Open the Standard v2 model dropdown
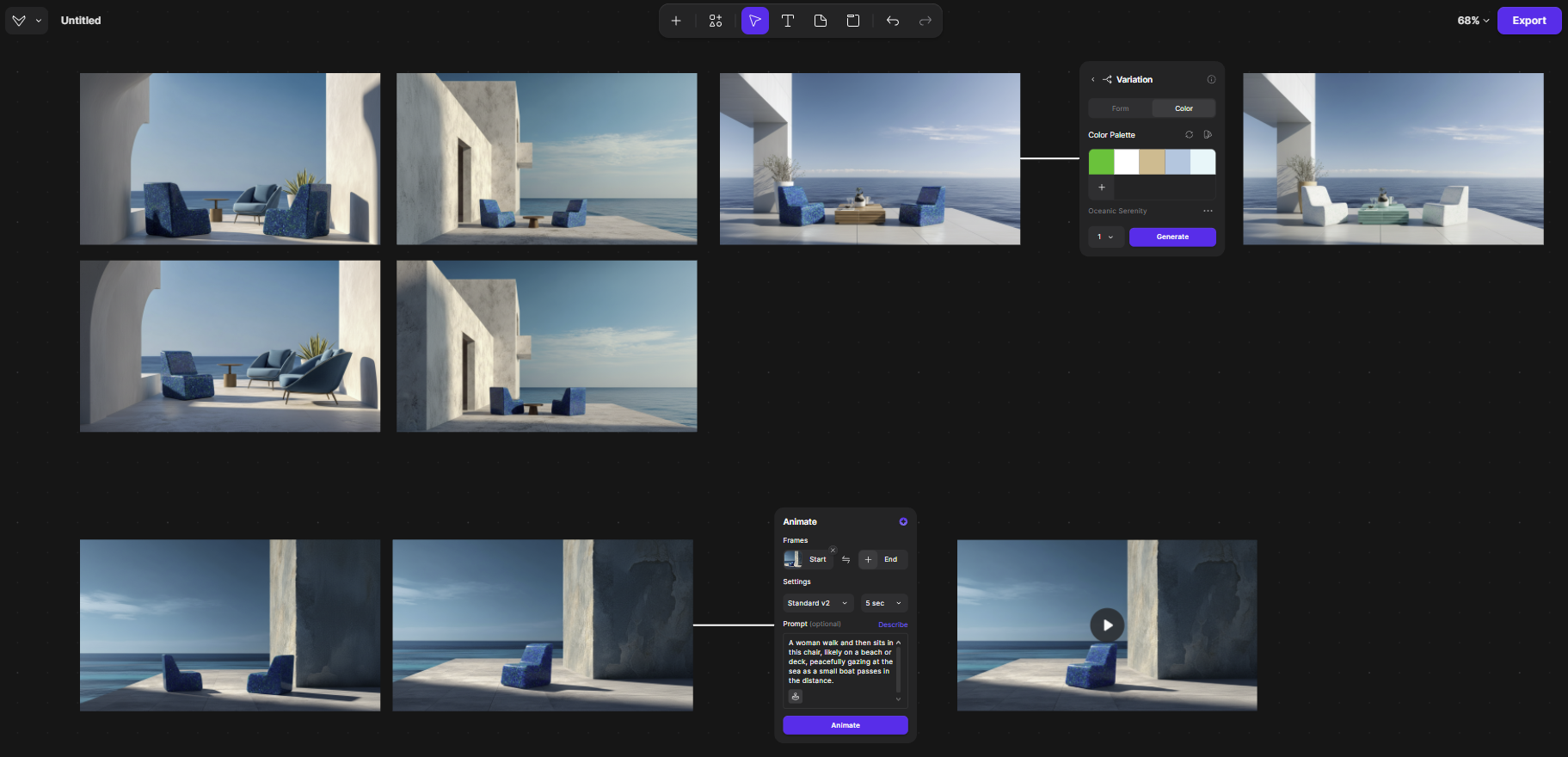Image resolution: width=1568 pixels, height=757 pixels. [818, 603]
